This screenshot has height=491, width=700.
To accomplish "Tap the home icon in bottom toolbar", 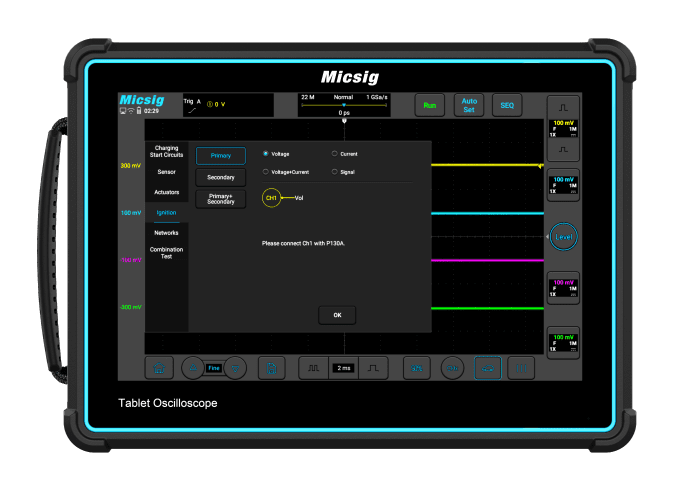I will coord(158,368).
